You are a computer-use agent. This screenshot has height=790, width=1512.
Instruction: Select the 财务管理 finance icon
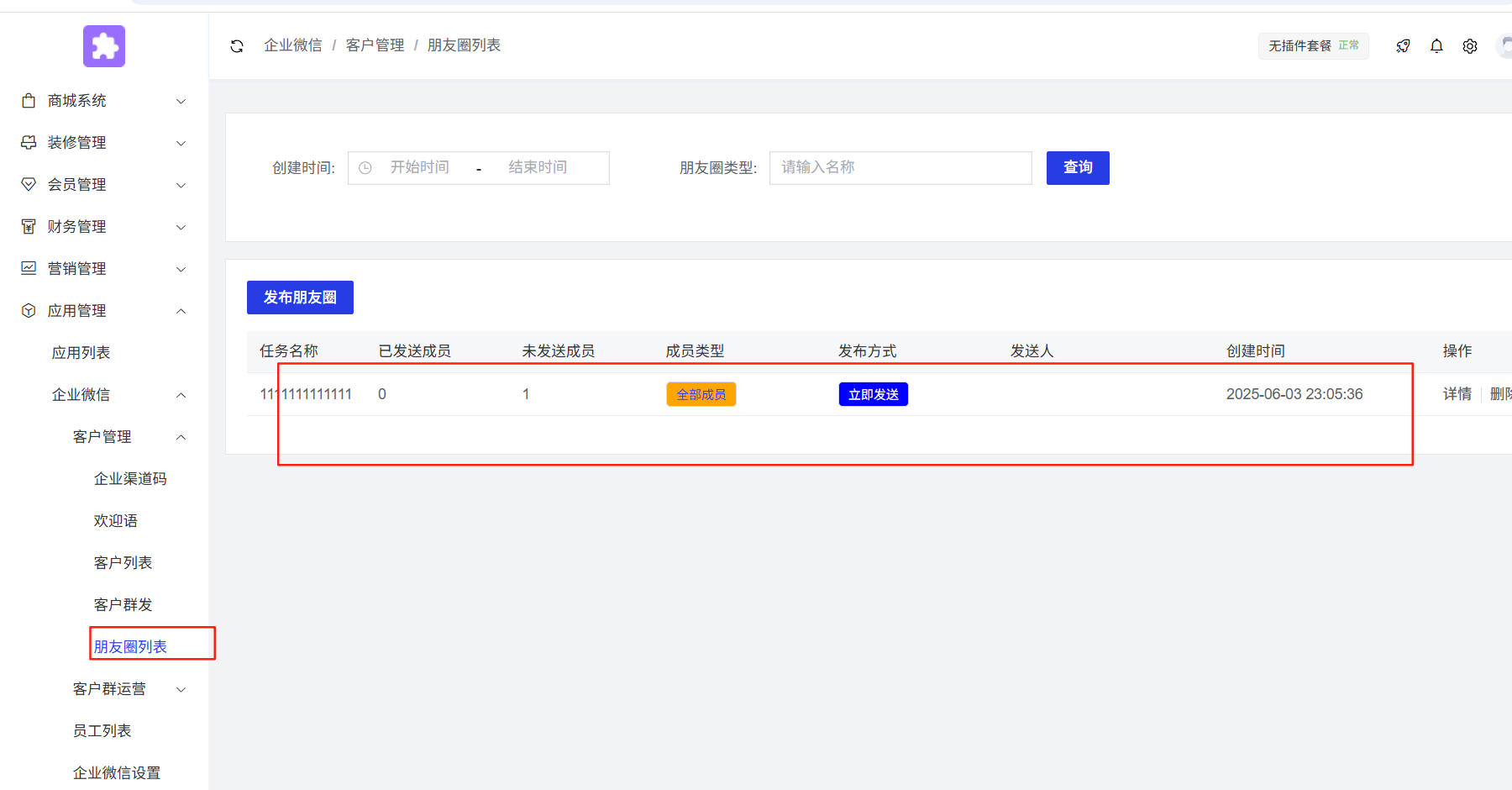(x=28, y=226)
